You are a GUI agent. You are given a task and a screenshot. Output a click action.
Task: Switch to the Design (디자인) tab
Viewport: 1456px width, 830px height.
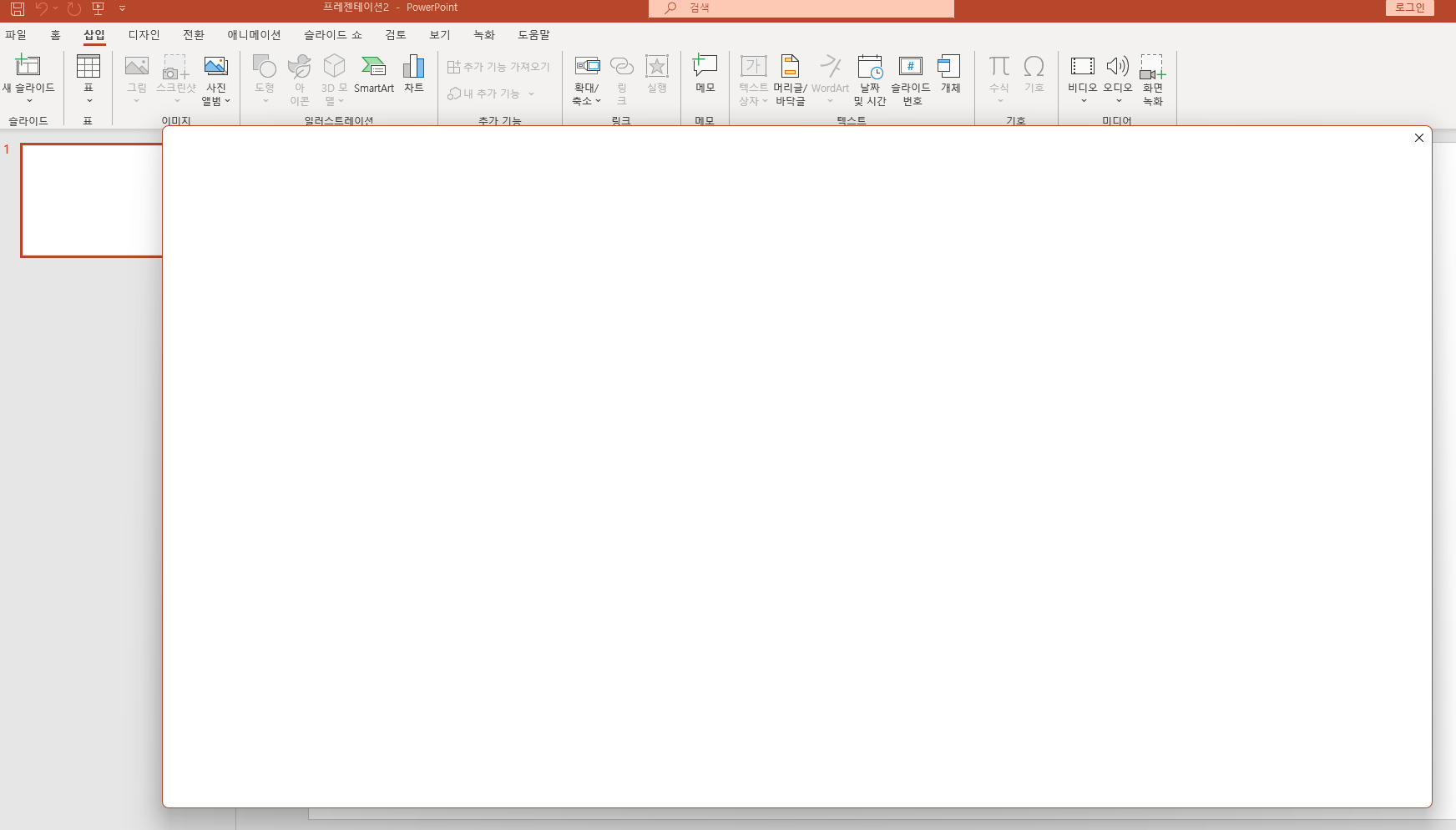(x=144, y=35)
